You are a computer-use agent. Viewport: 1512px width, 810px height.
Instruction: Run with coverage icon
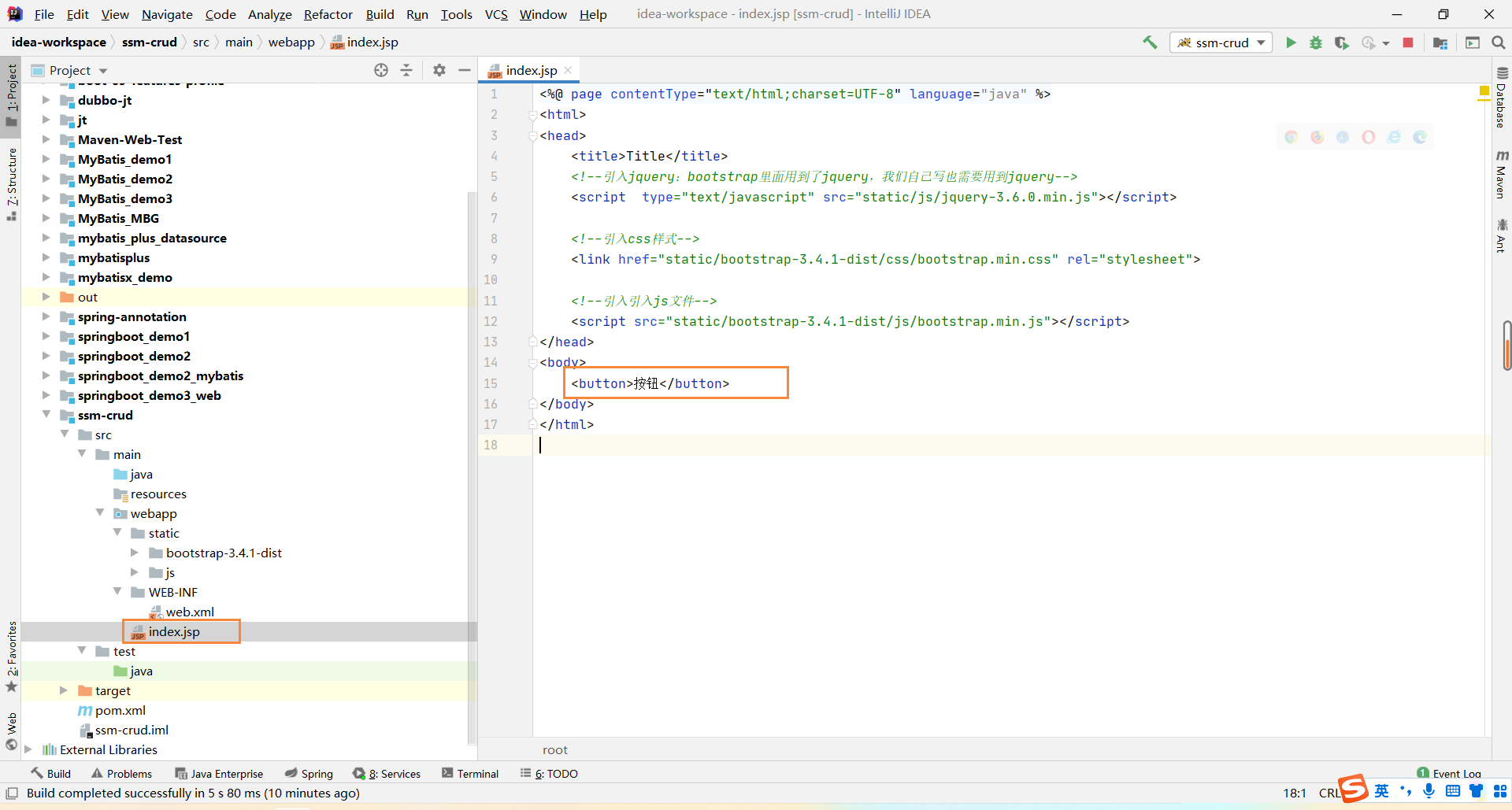point(1342,43)
